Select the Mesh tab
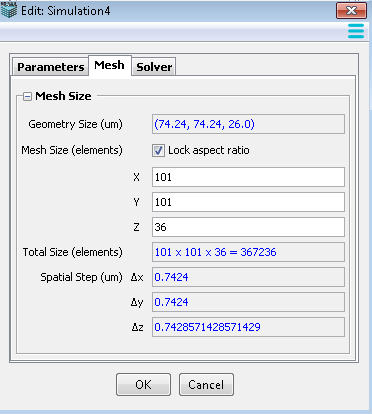The width and height of the screenshot is (372, 414). point(110,65)
